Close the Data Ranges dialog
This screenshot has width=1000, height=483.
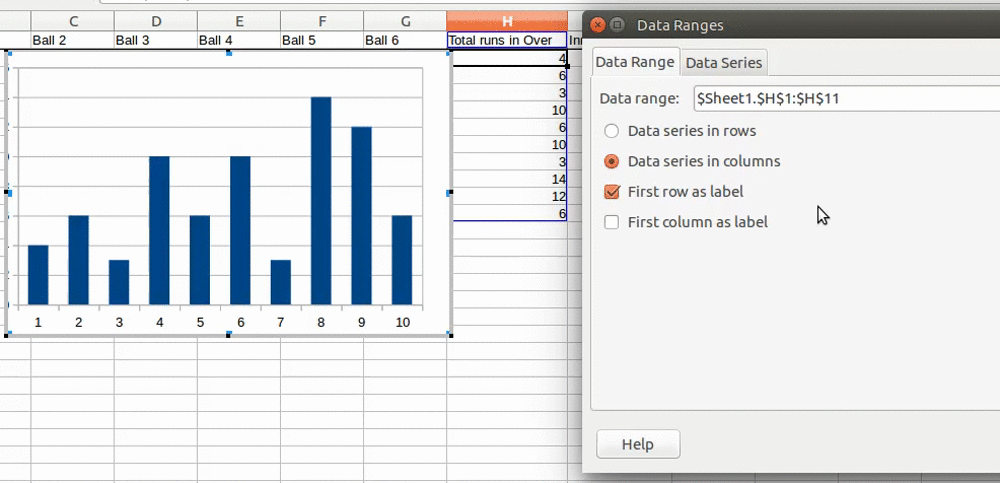click(598, 25)
